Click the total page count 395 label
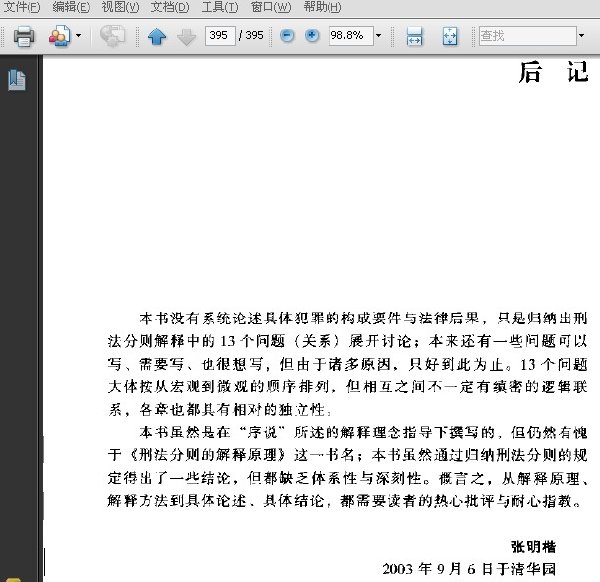This screenshot has width=600, height=582. 254,36
